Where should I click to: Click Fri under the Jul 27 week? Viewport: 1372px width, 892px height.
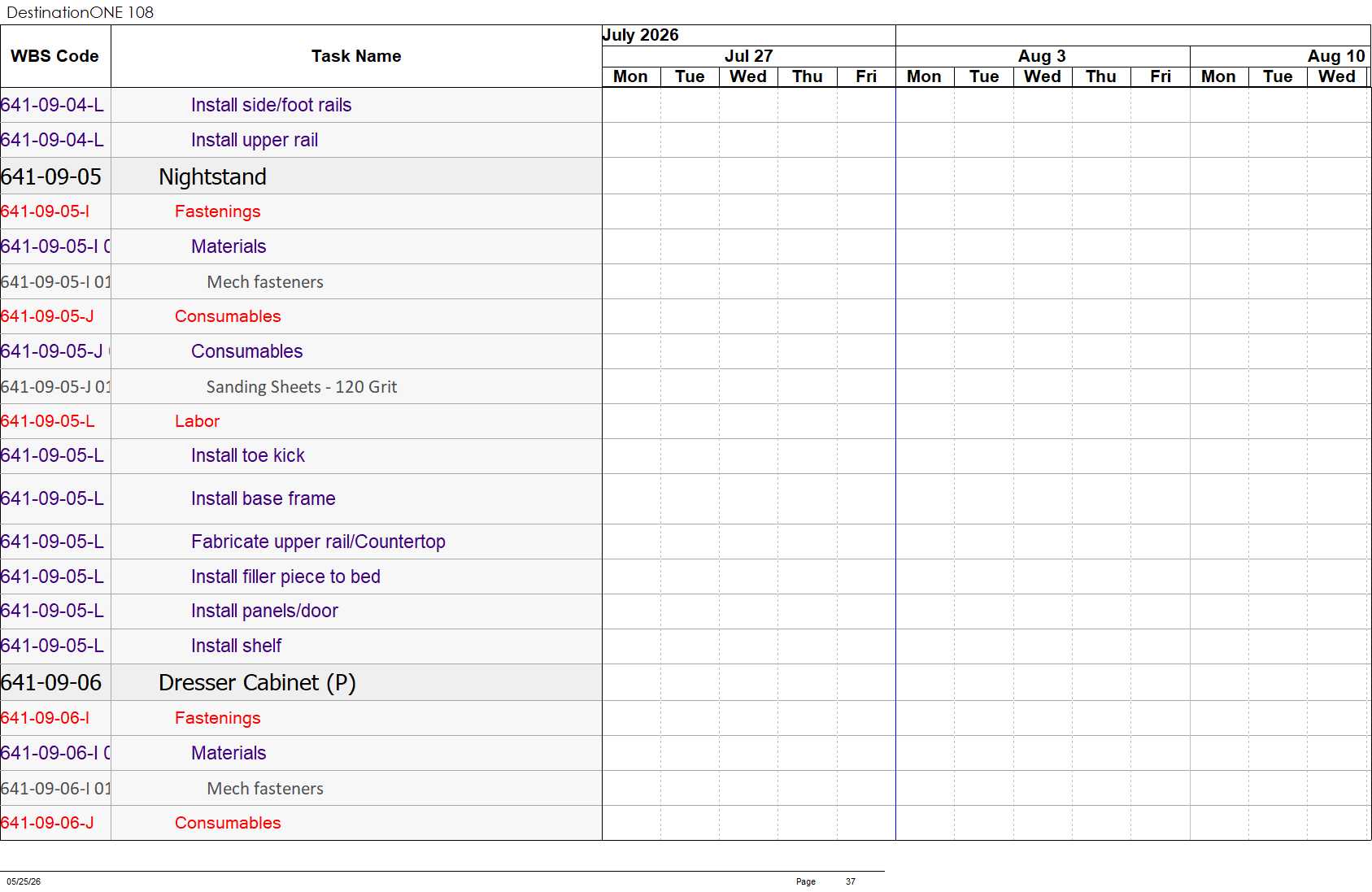click(866, 76)
